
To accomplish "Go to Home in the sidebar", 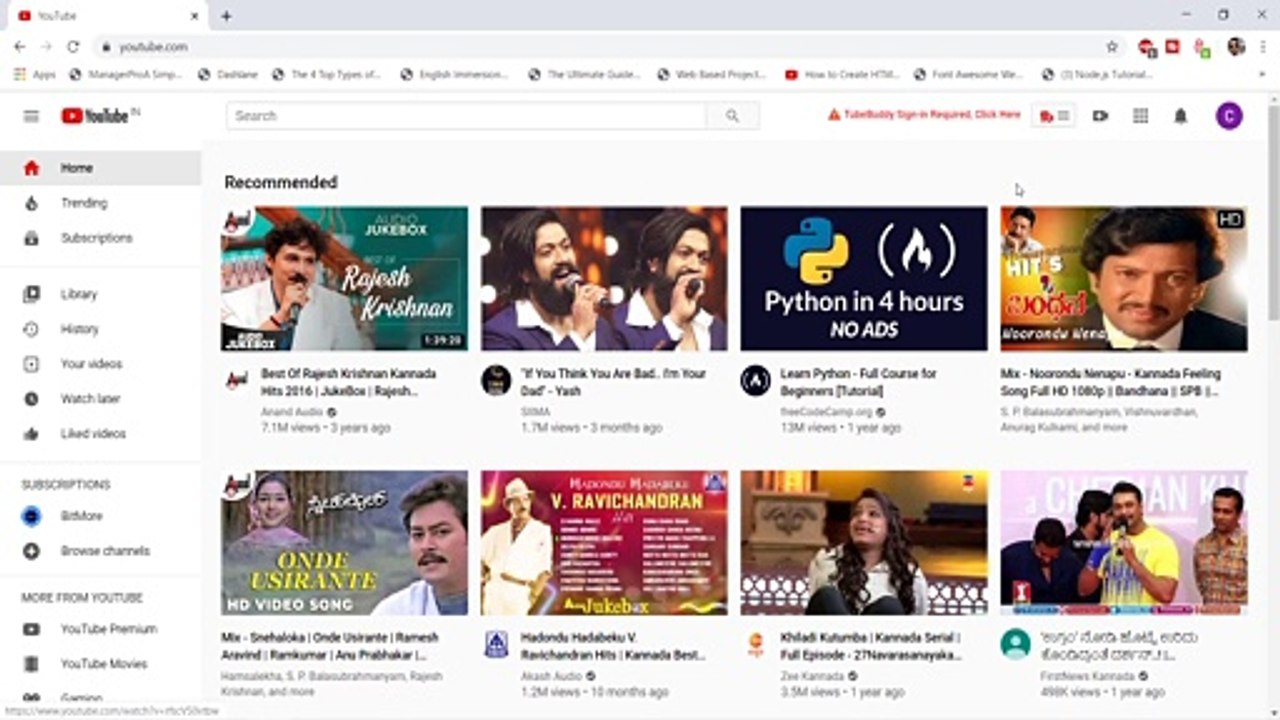I will click(100, 168).
